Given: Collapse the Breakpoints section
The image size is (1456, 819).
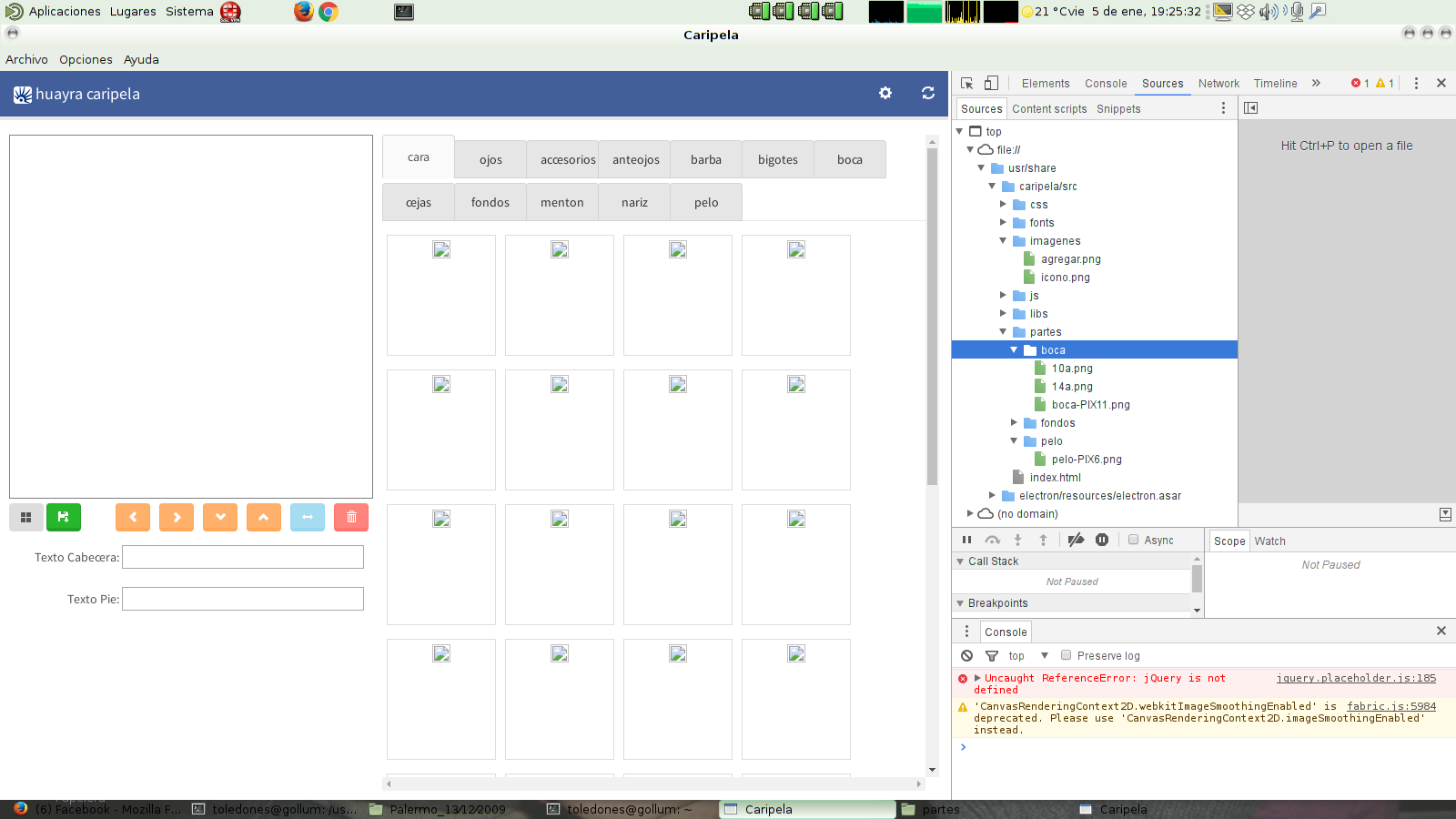Looking at the screenshot, I should click(x=960, y=603).
